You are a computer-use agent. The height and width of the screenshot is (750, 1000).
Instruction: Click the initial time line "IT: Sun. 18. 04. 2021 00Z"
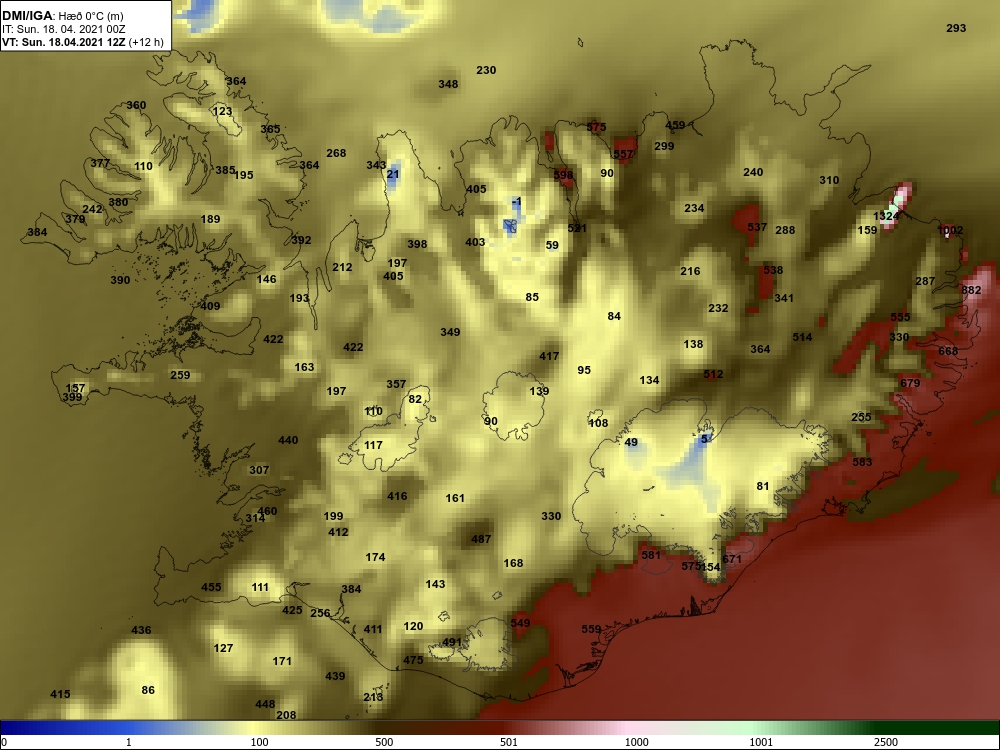pos(64,29)
